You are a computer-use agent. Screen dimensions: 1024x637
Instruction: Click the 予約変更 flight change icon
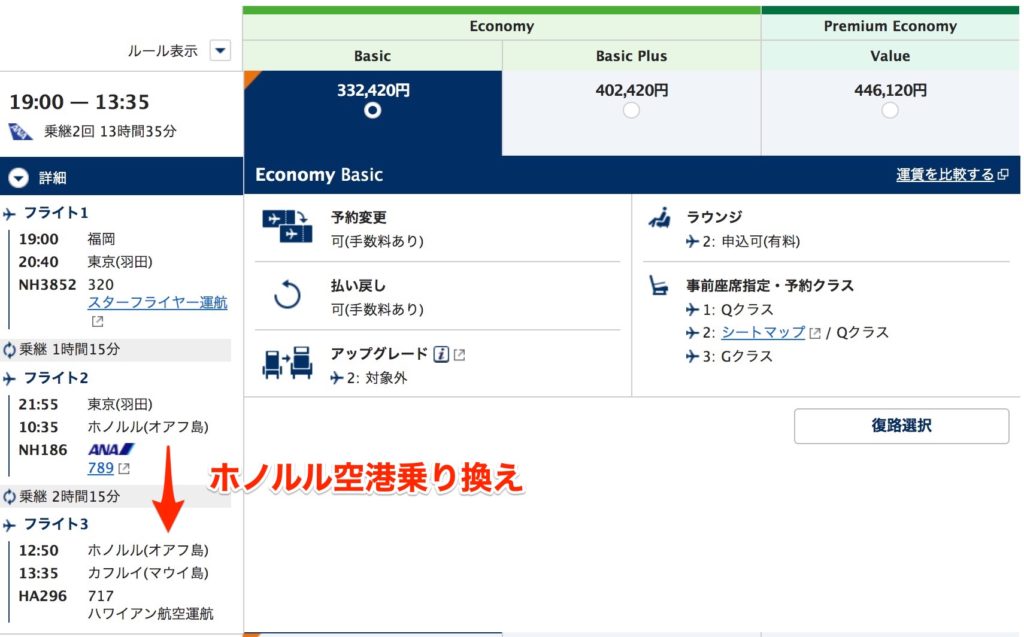point(287,226)
